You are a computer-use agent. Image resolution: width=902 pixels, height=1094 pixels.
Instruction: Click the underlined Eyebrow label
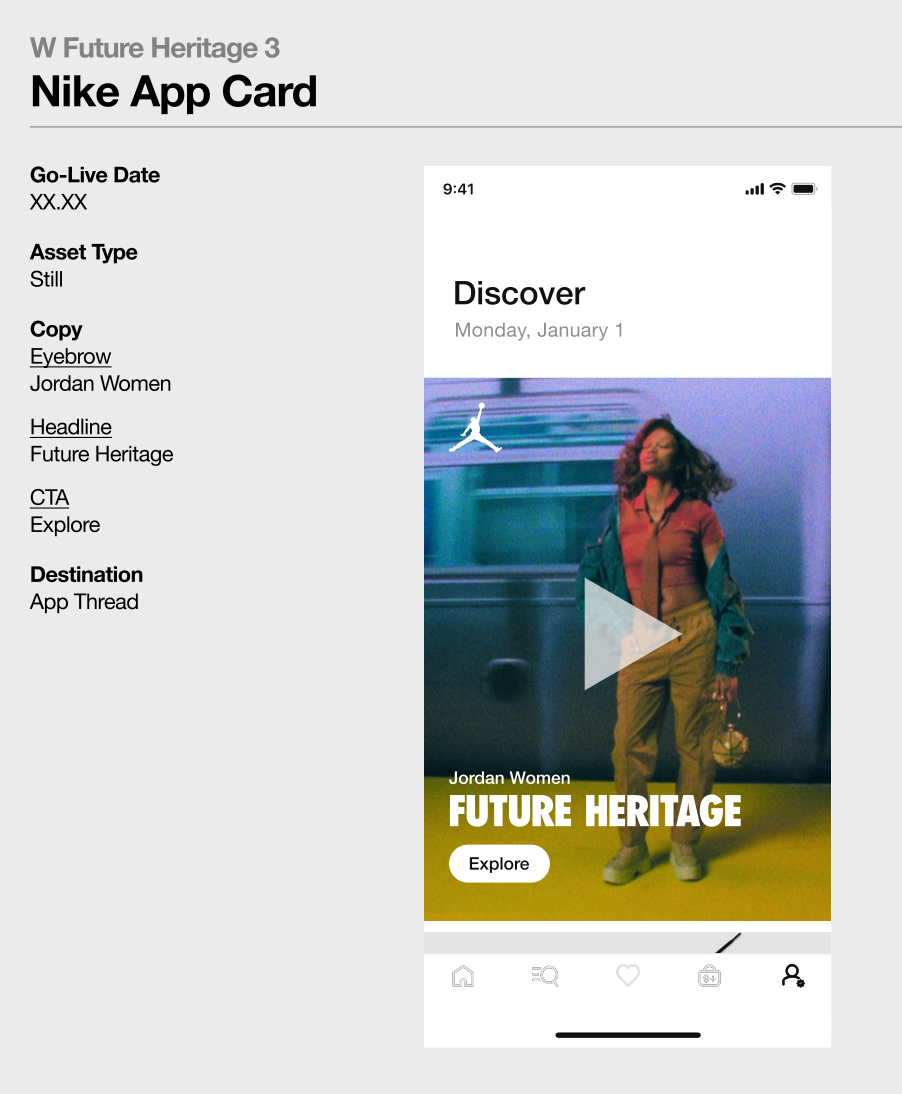(70, 357)
